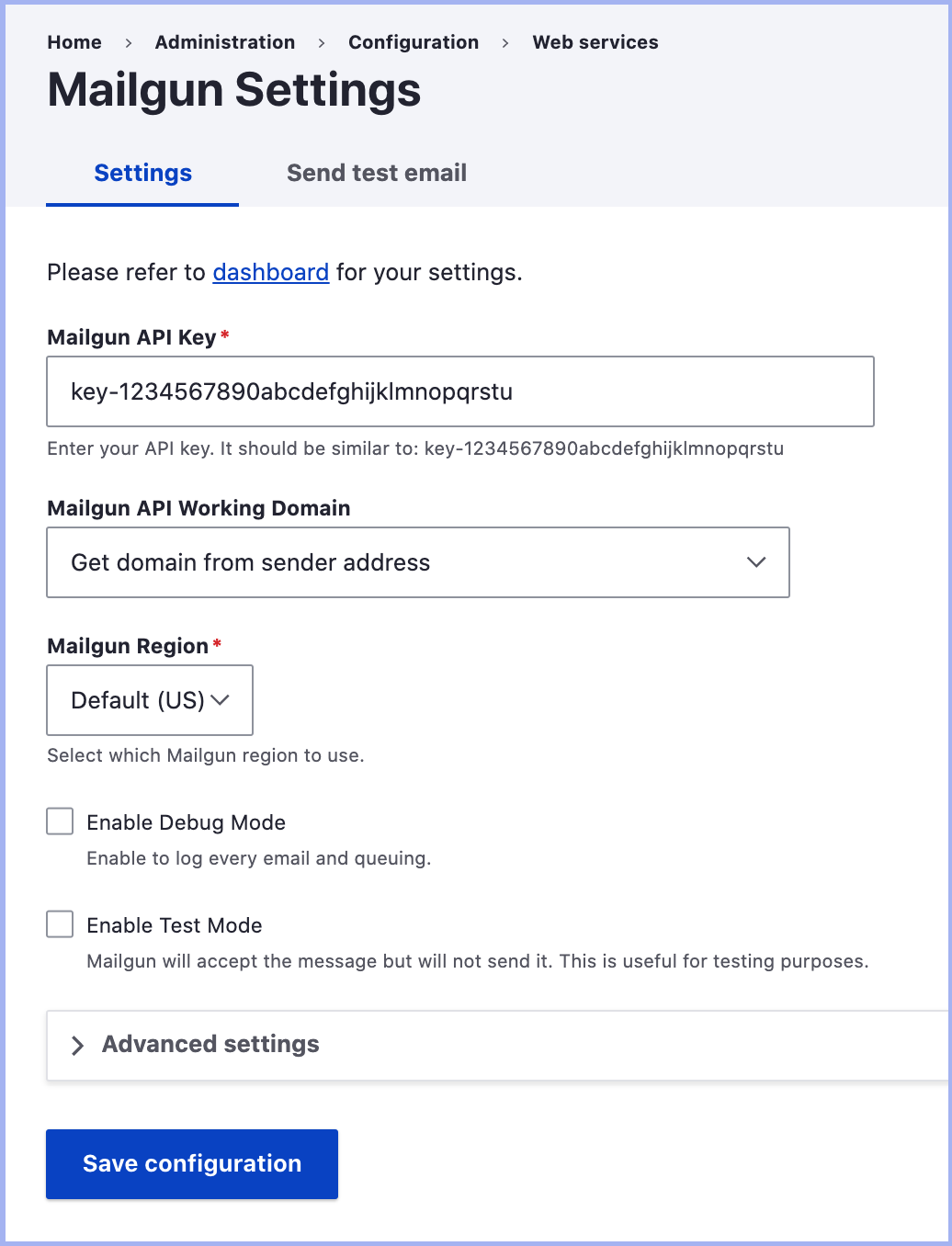Navigate to Administration breadcrumb
Image resolution: width=952 pixels, height=1246 pixels.
tap(224, 42)
